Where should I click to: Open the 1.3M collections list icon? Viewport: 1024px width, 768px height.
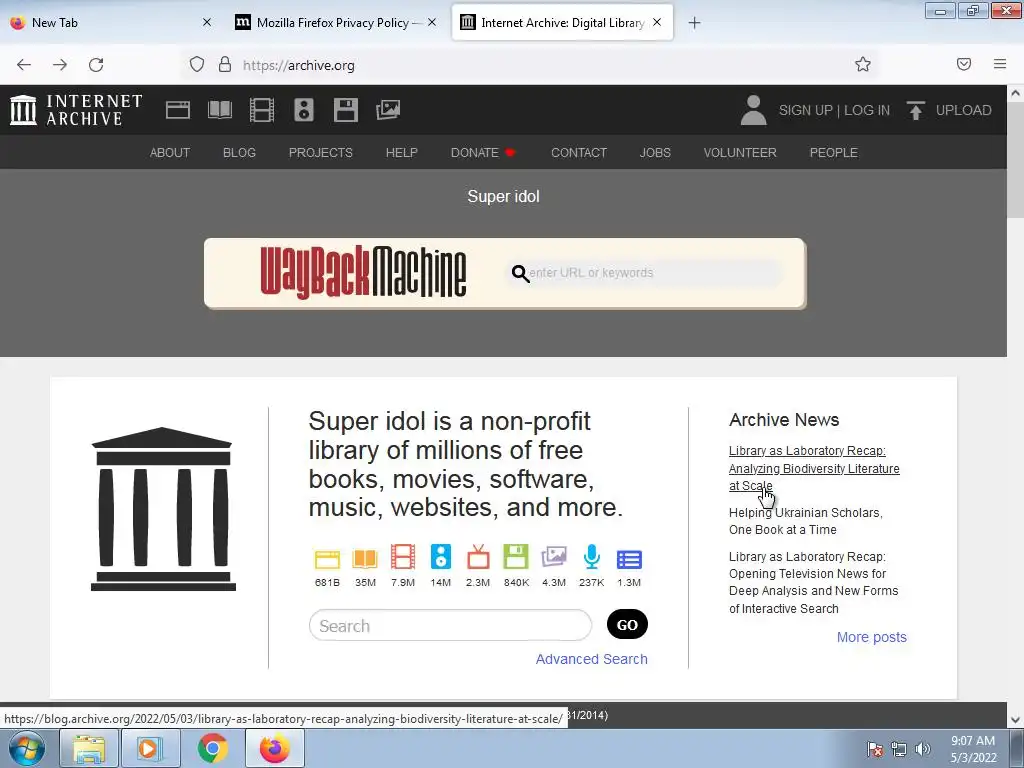click(629, 560)
